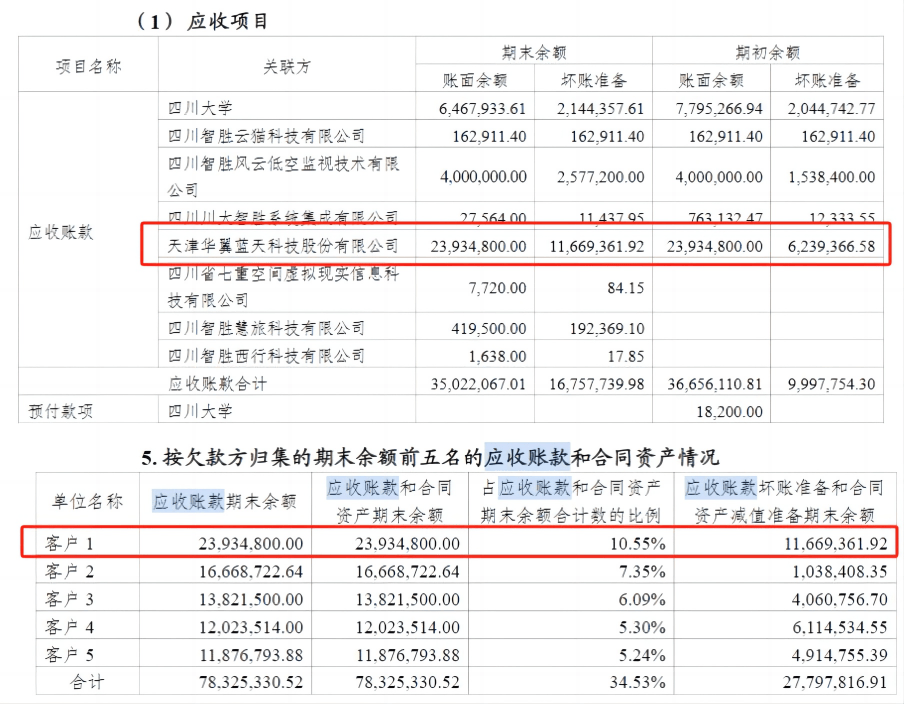Click the value 419,500.00
The image size is (904, 704).
pos(489,329)
